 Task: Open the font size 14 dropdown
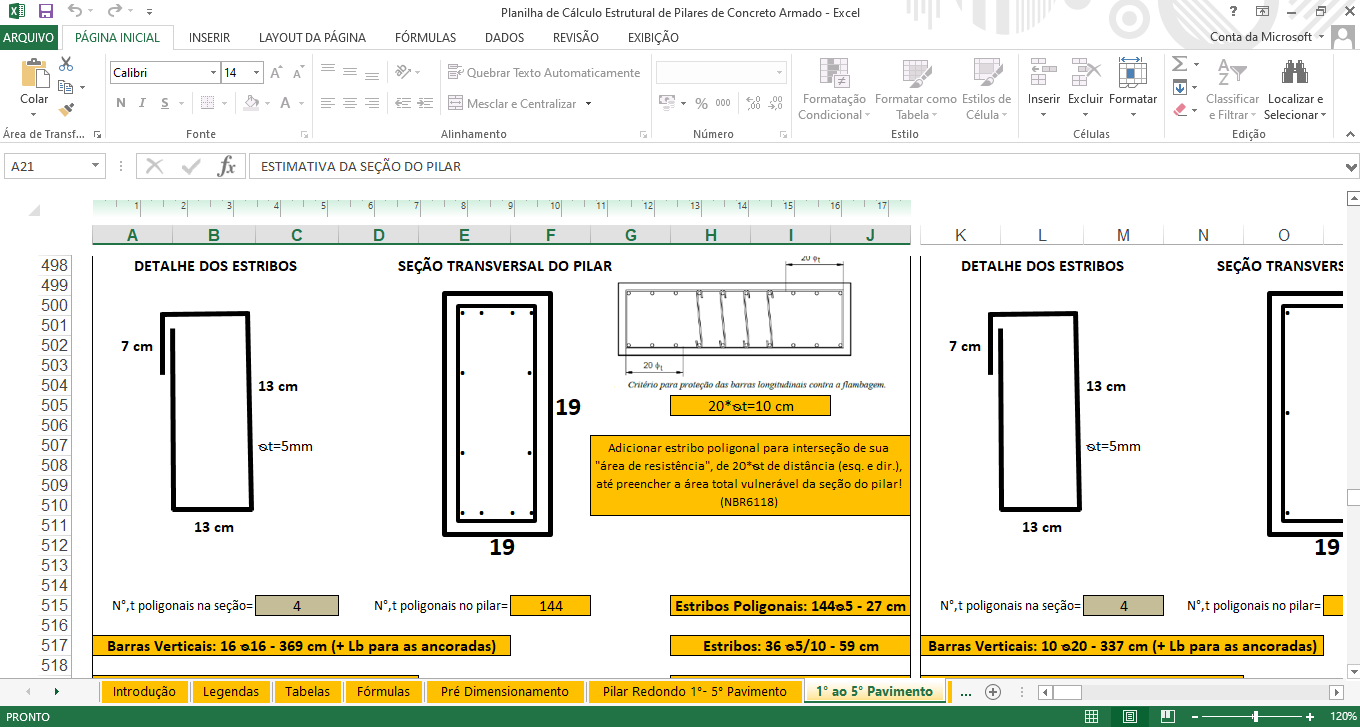(257, 73)
